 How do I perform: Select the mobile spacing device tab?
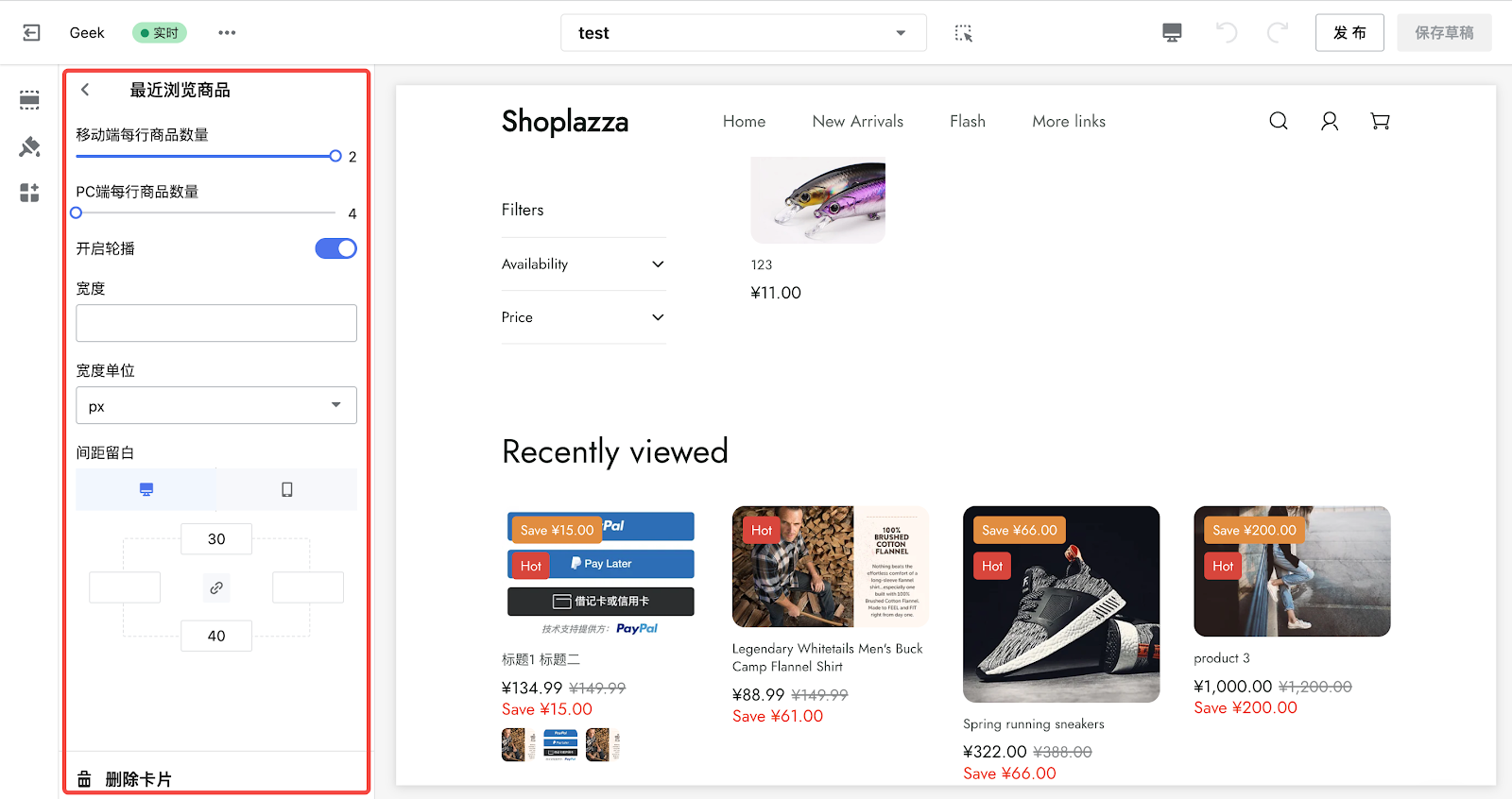pyautogui.click(x=287, y=489)
